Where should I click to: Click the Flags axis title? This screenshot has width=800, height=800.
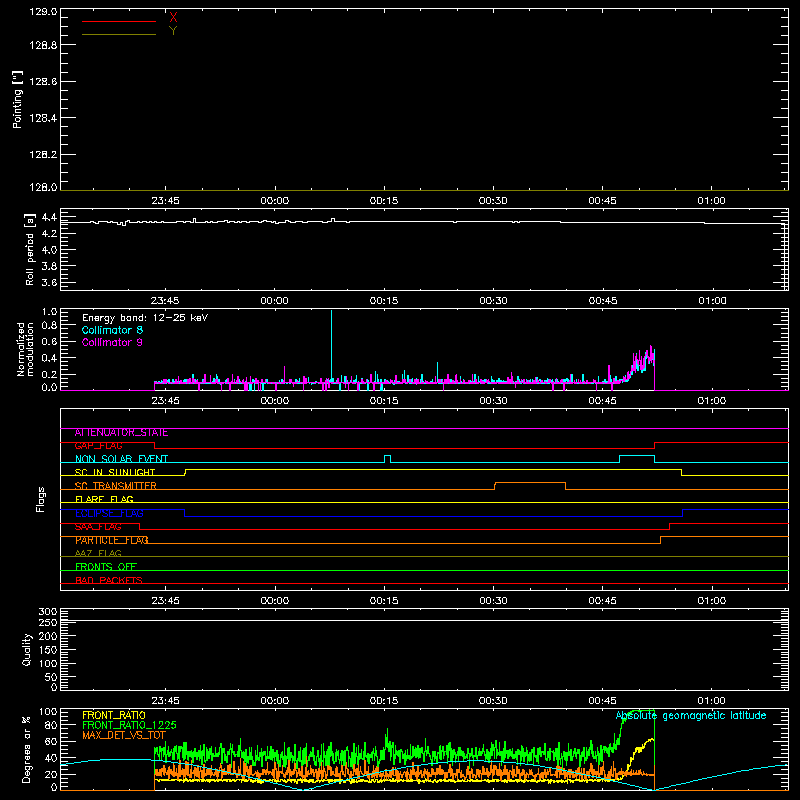pyautogui.click(x=41, y=499)
